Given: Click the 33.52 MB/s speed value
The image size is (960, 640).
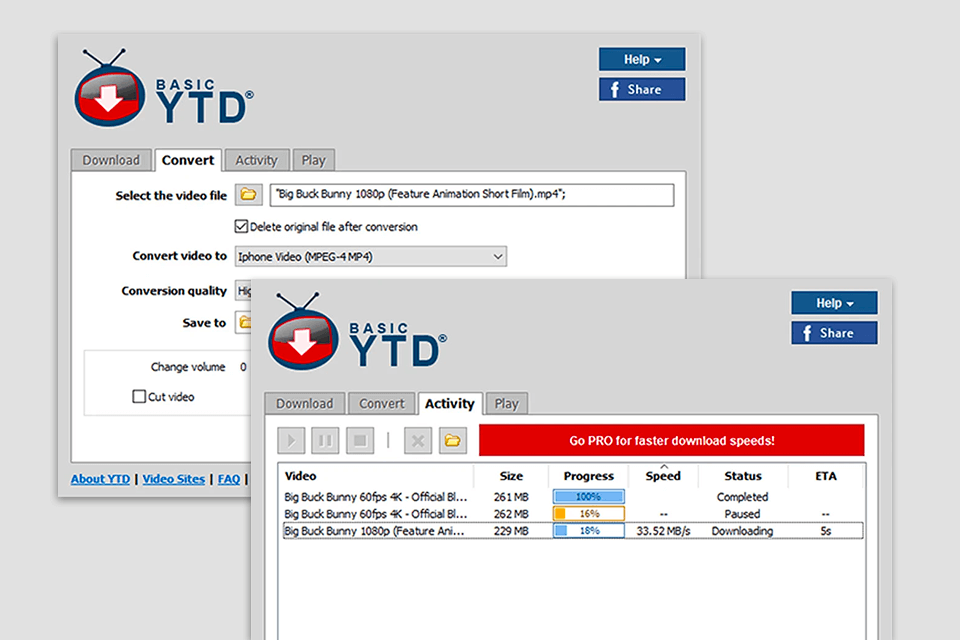Looking at the screenshot, I should coord(663,531).
